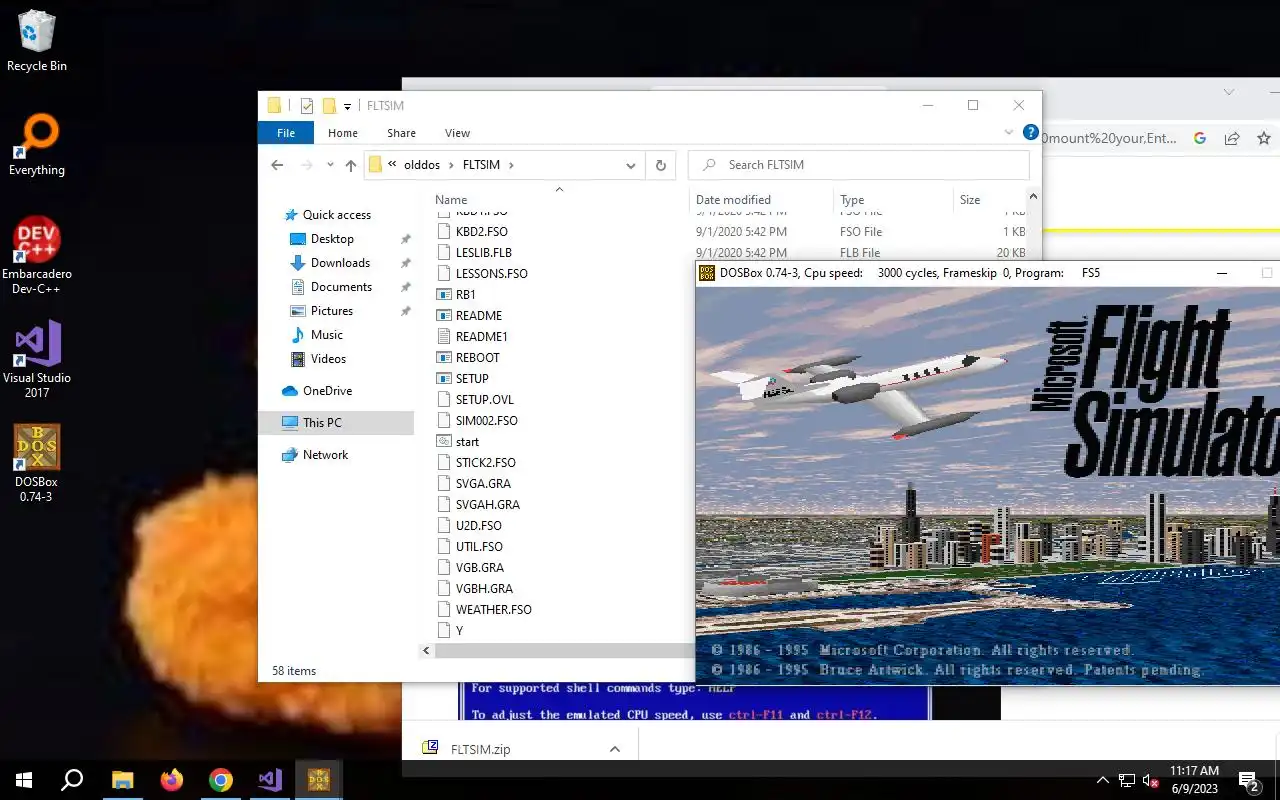Bookmark page star in Chrome window
Image resolution: width=1280 pixels, height=800 pixels.
tap(1264, 139)
